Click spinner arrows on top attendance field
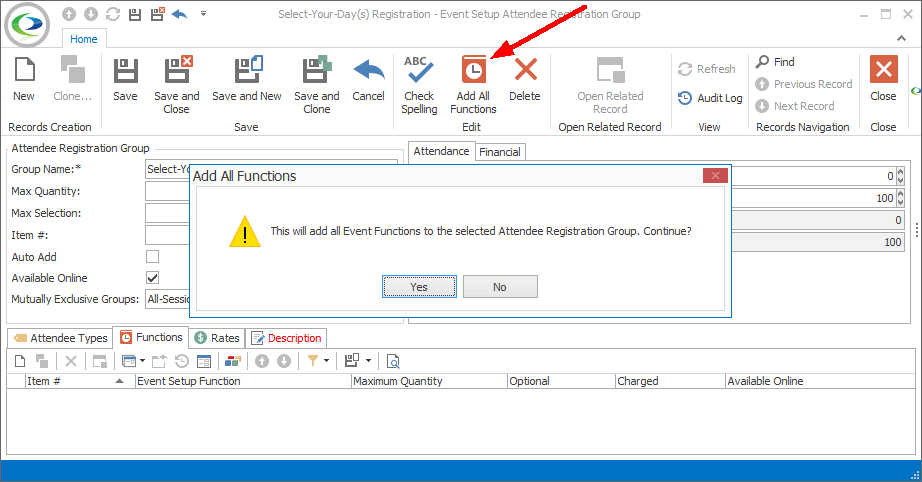The height and width of the screenshot is (482, 922). tap(900, 176)
